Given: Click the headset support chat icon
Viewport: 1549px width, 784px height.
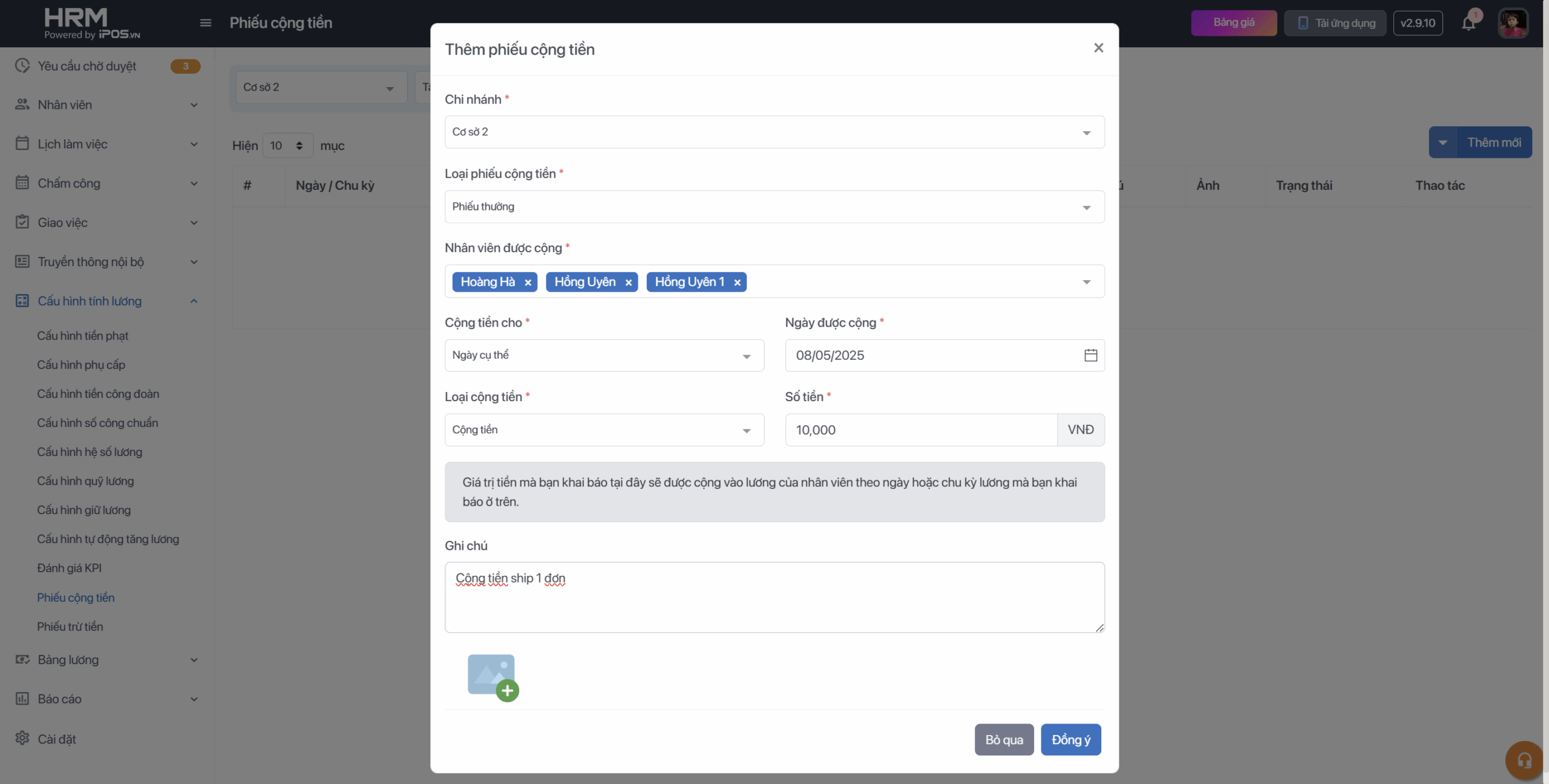Looking at the screenshot, I should [x=1524, y=760].
